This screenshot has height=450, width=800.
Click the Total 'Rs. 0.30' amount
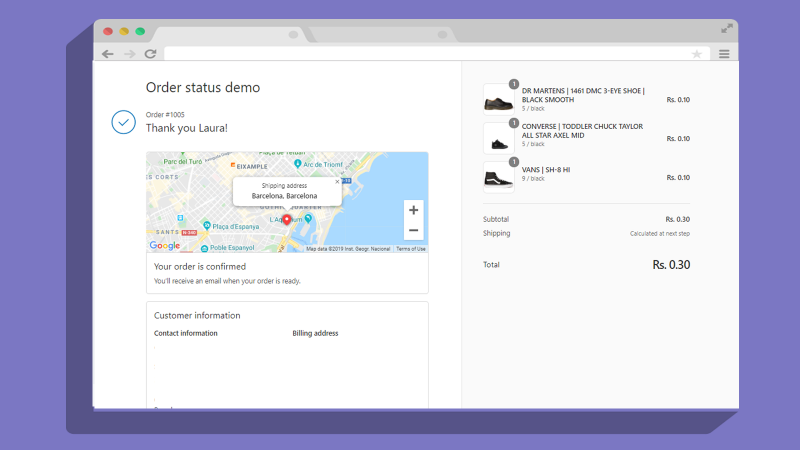click(671, 265)
